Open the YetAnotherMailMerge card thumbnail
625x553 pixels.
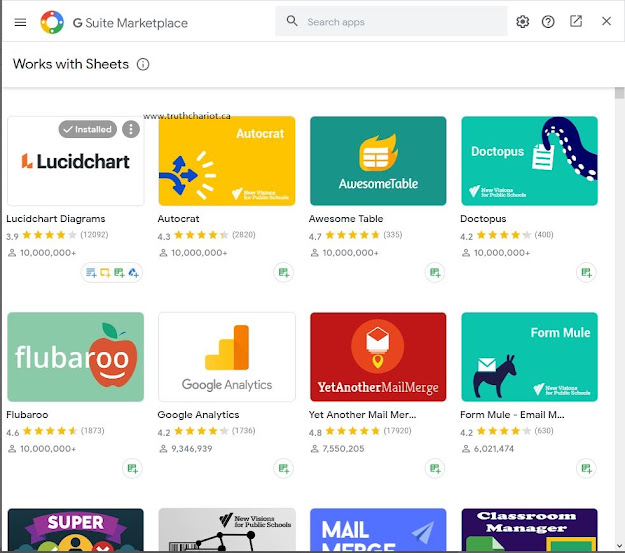(378, 357)
